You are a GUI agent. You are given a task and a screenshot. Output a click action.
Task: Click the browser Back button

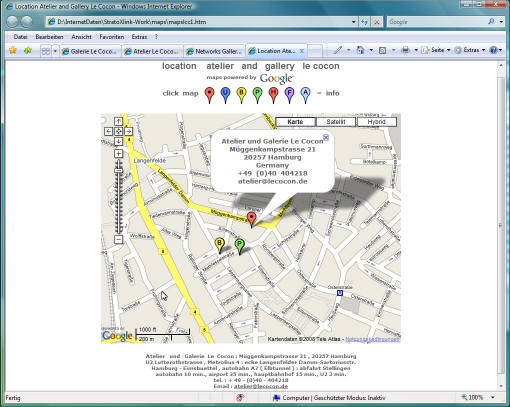point(12,22)
